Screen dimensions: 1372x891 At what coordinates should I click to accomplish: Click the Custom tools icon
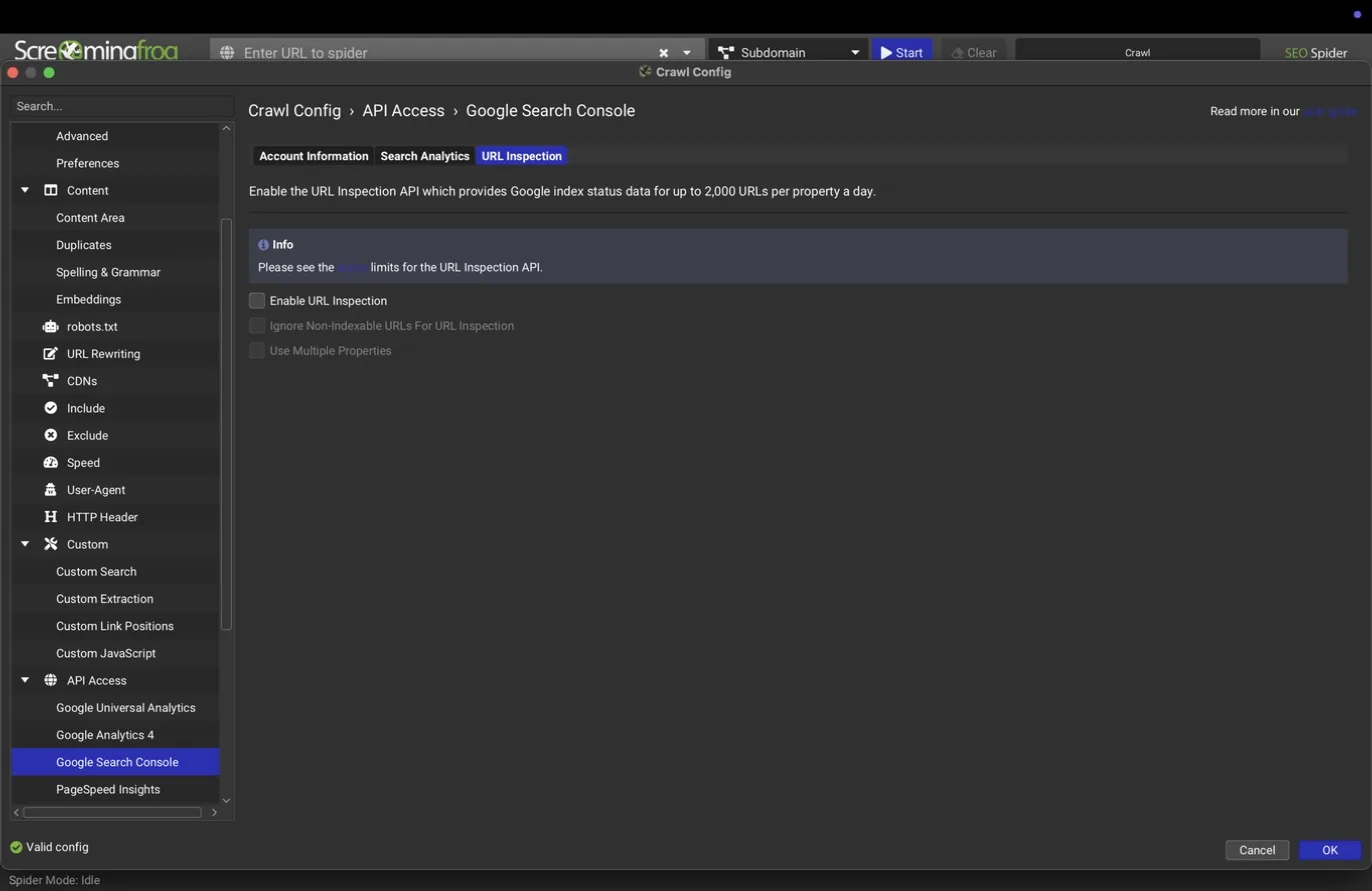(x=51, y=544)
